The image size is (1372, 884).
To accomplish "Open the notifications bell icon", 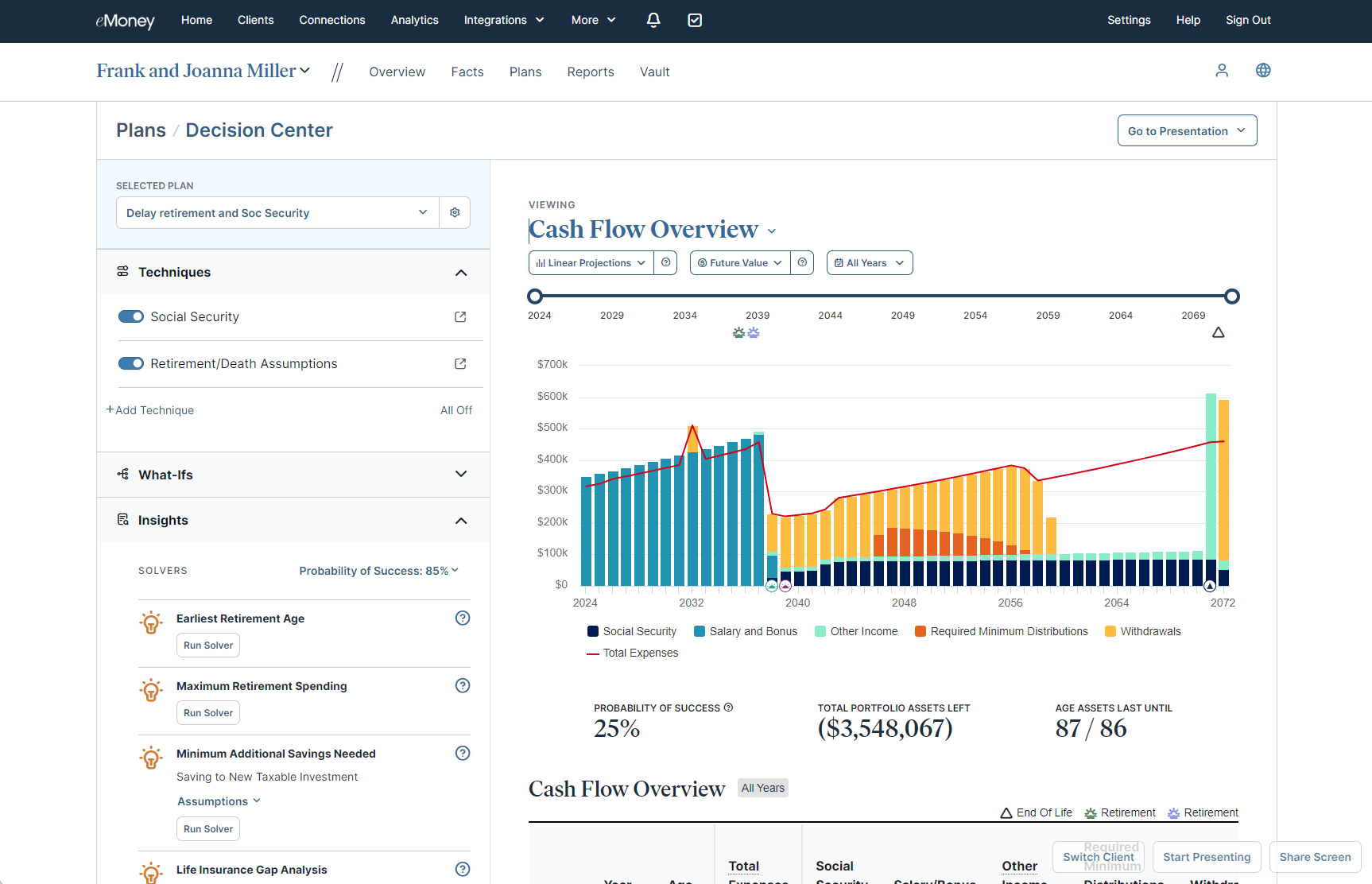I will (653, 20).
